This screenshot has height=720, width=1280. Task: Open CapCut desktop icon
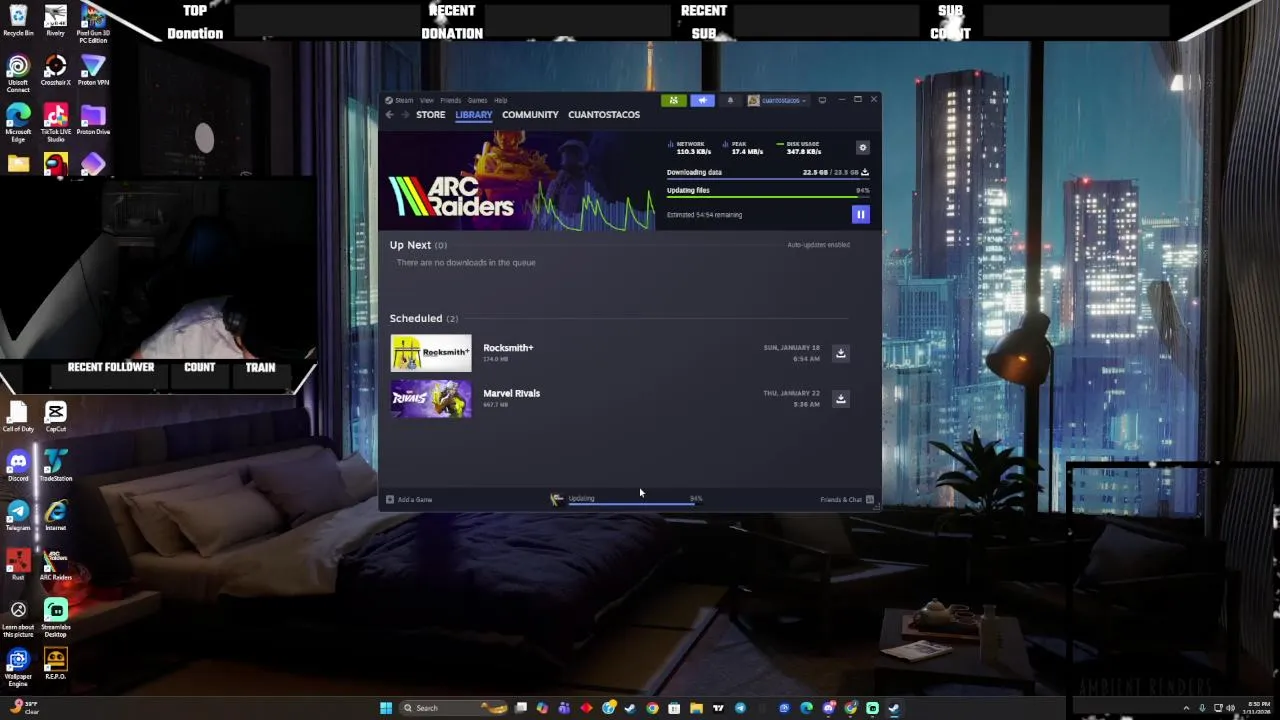[55, 416]
